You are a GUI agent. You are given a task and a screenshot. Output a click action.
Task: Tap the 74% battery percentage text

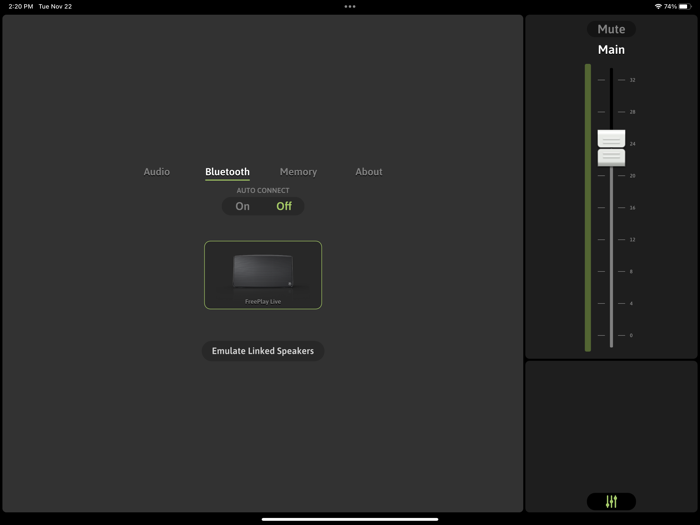[670, 6]
